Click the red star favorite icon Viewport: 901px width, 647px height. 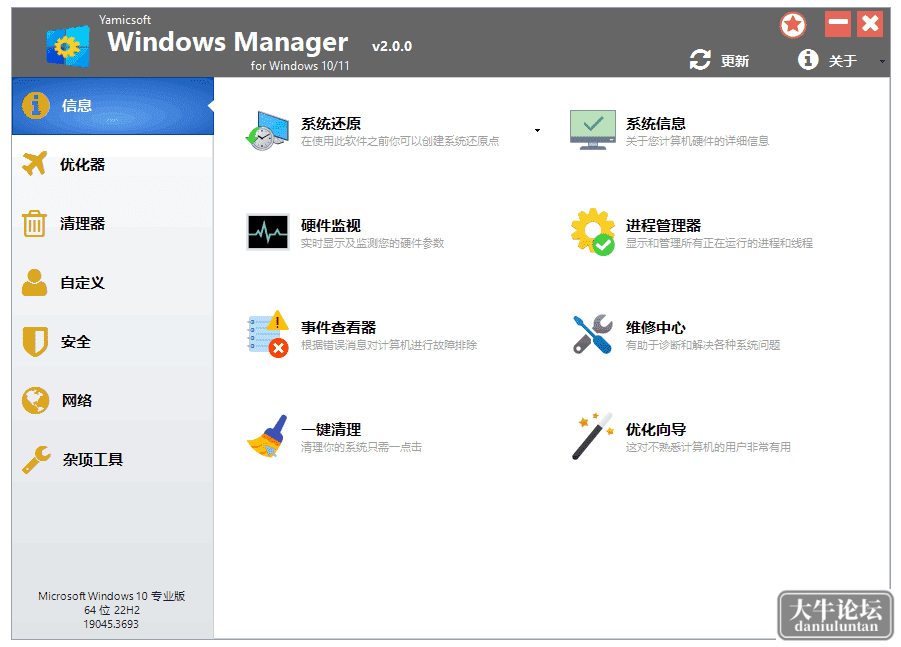pos(793,25)
